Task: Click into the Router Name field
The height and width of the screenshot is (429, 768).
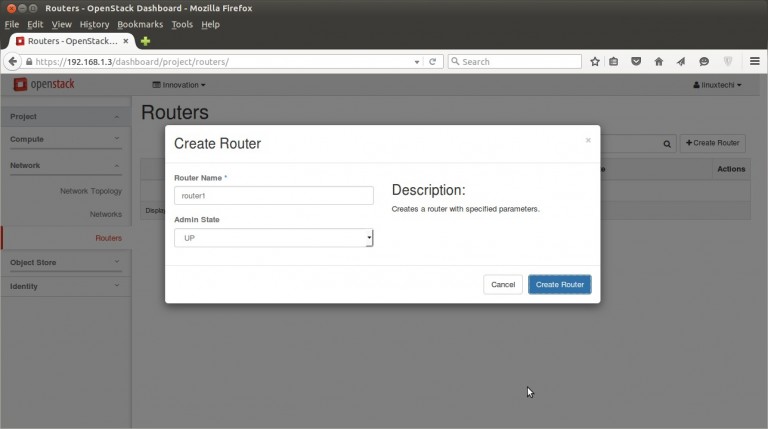Action: (x=273, y=196)
